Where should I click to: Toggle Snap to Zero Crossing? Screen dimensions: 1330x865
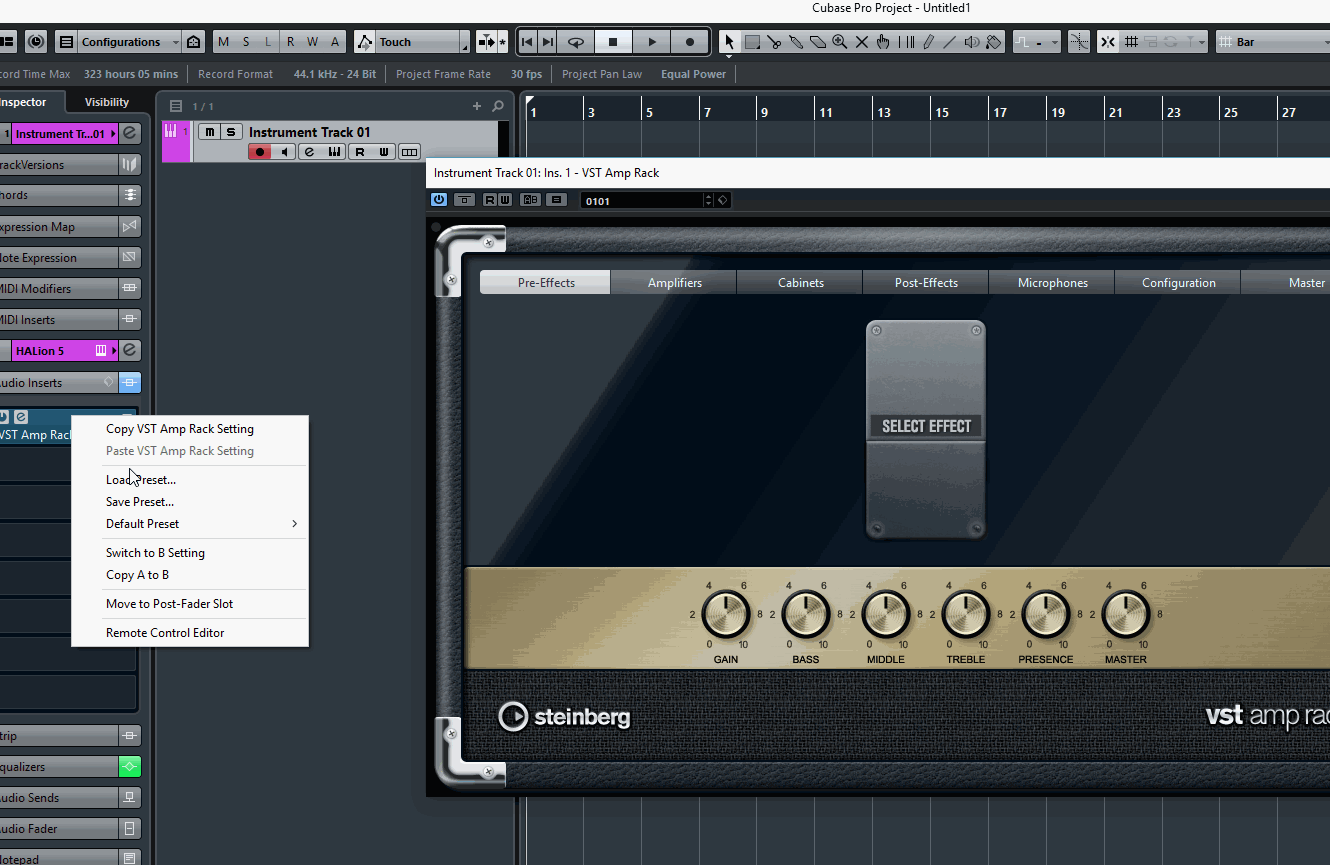coord(1079,42)
